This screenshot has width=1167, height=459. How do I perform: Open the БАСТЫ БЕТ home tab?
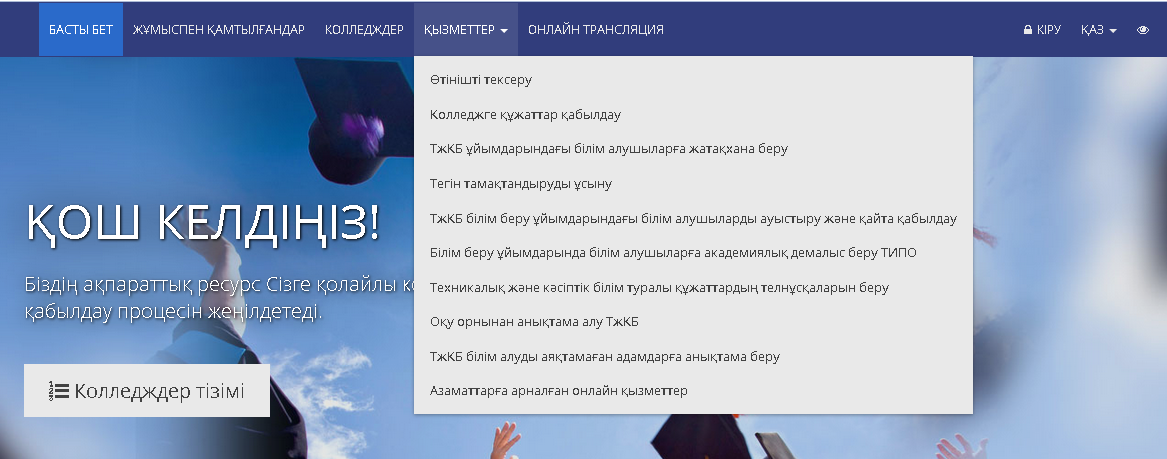tap(81, 30)
